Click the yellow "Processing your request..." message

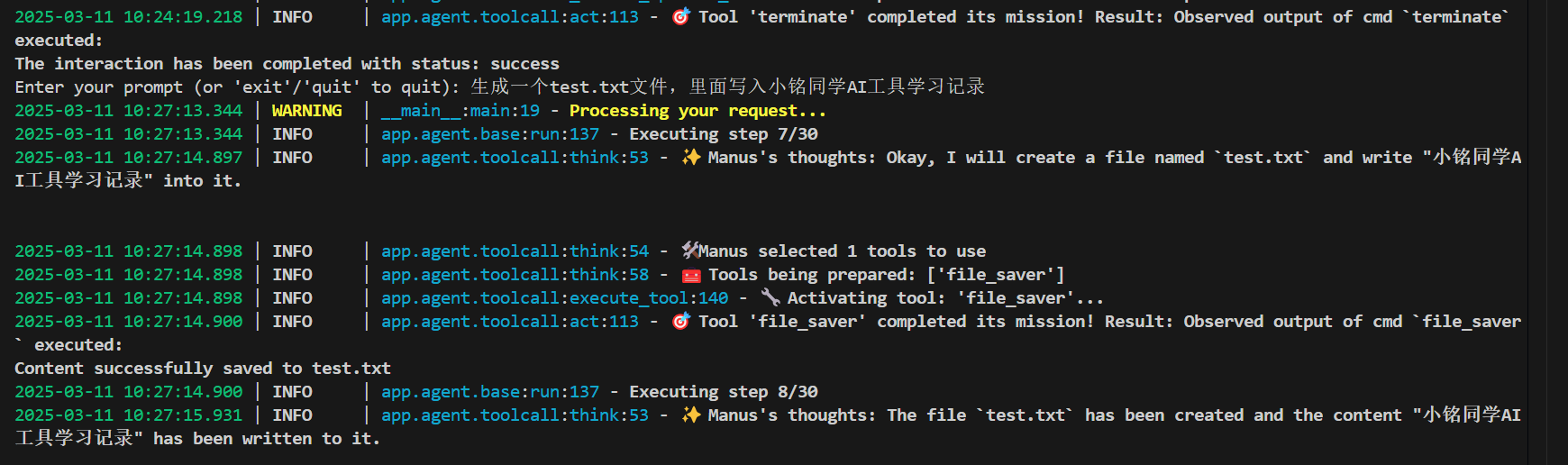coord(697,110)
